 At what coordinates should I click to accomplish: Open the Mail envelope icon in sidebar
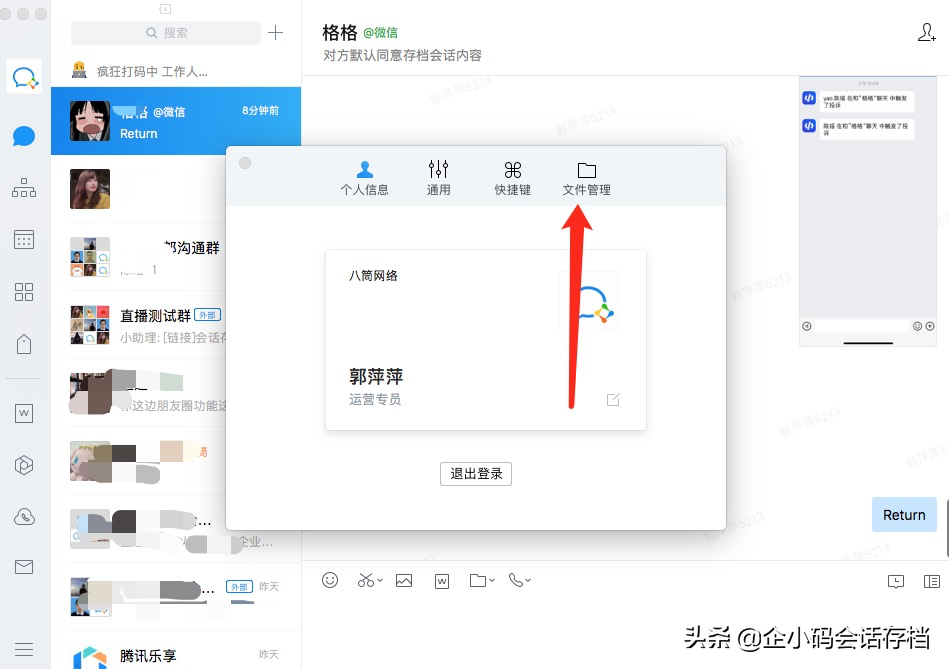click(x=24, y=567)
